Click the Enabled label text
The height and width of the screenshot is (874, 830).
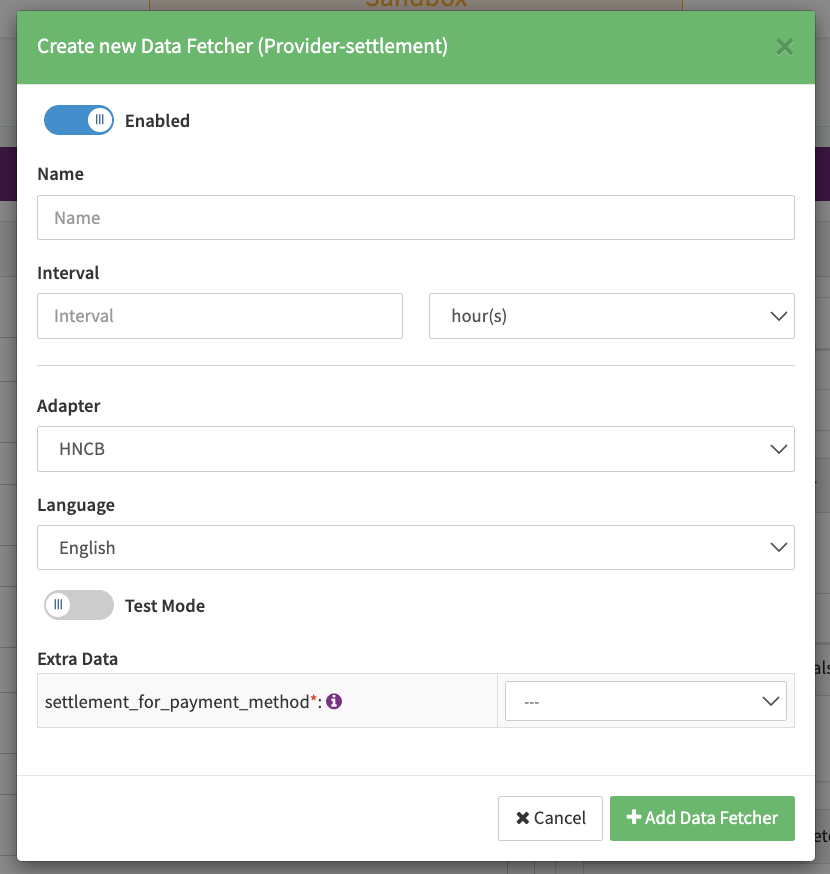pyautogui.click(x=157, y=121)
